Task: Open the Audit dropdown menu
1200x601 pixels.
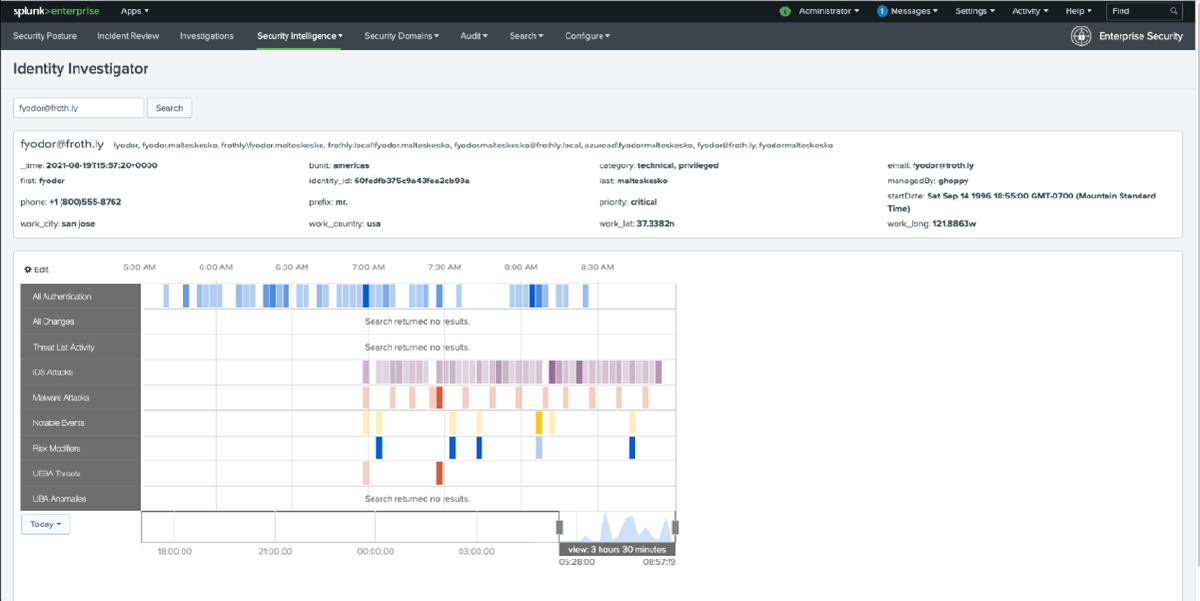Action: [x=473, y=35]
